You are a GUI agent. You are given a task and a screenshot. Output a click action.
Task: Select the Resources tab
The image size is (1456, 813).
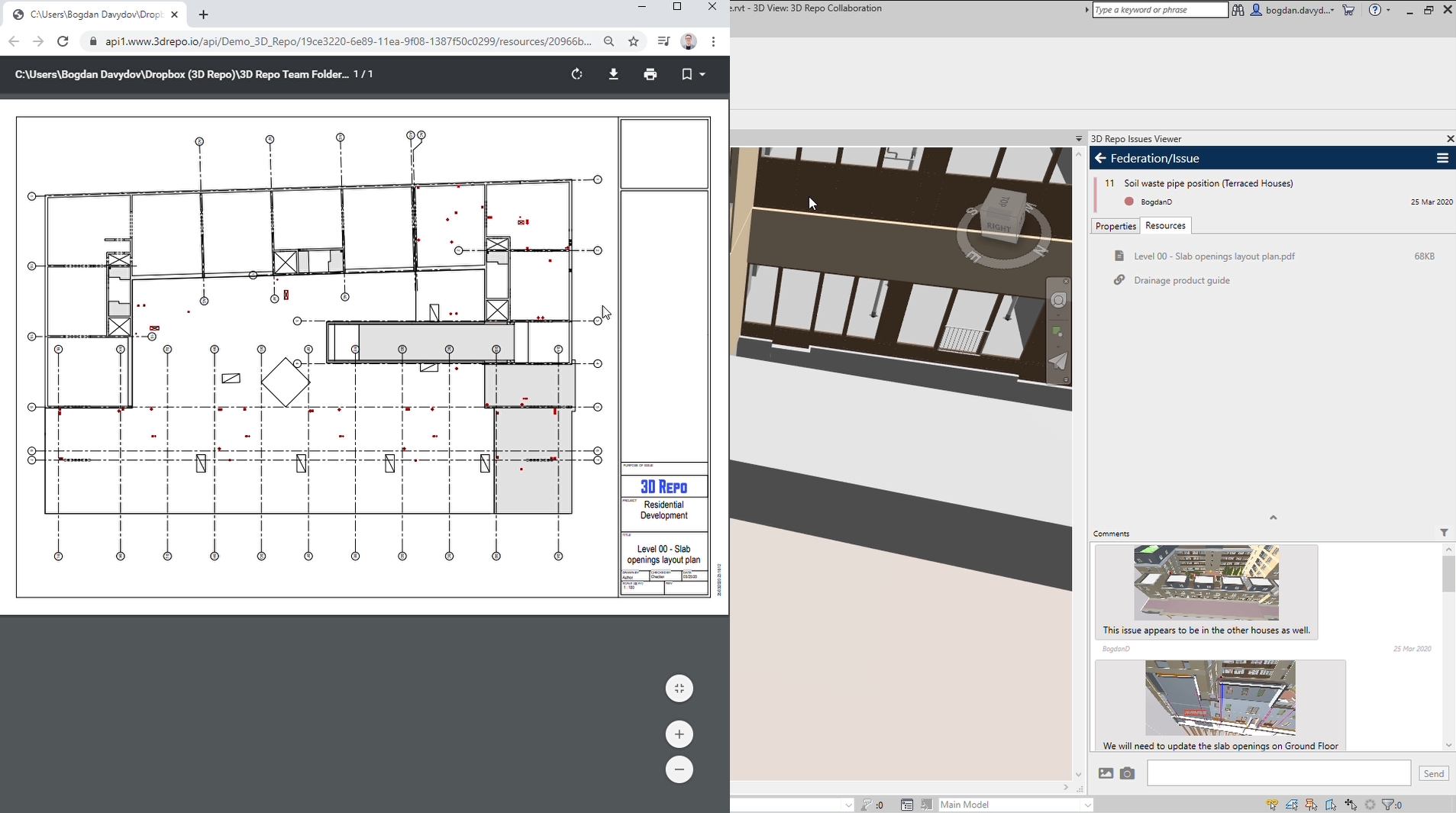pos(1165,226)
